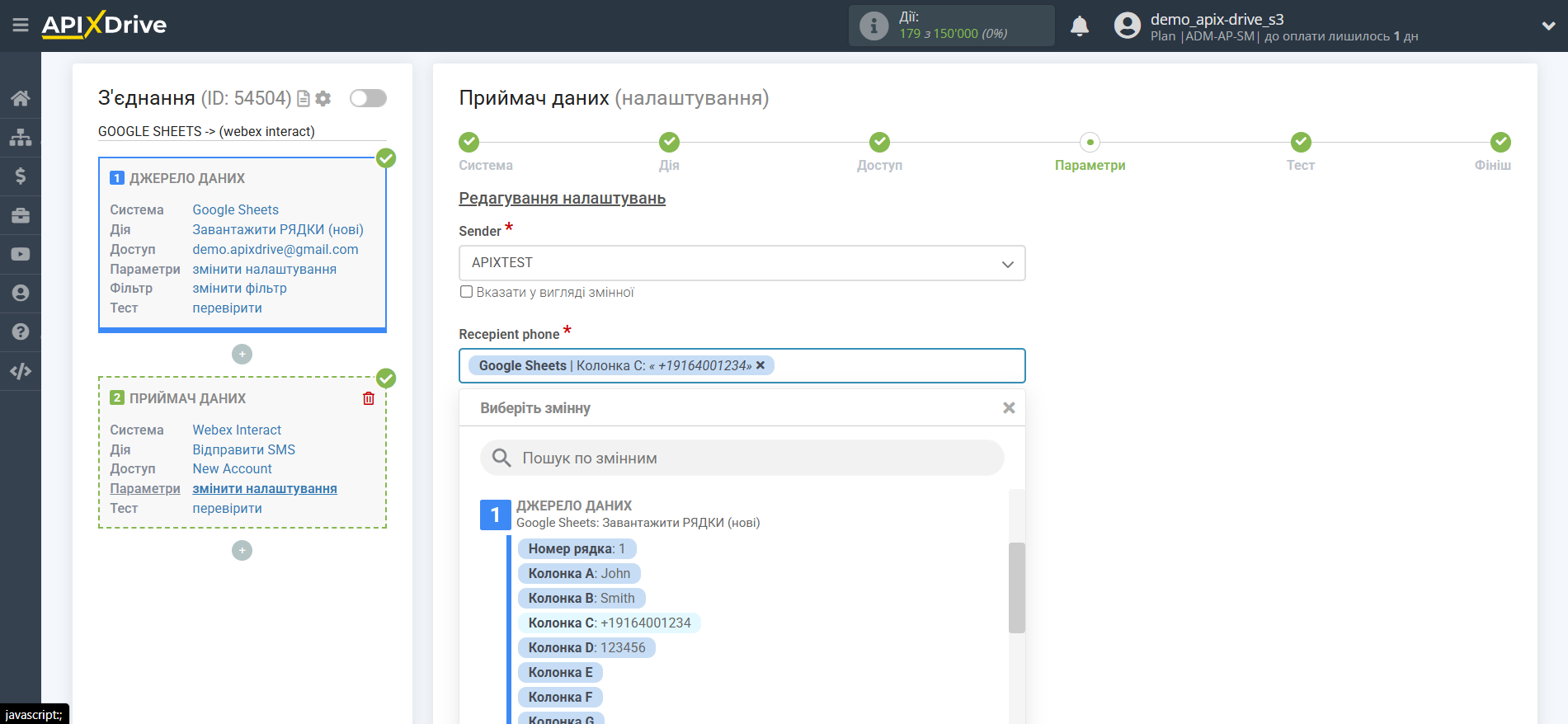The width and height of the screenshot is (1568, 724).
Task: Click the variable list scrollbar
Action: click(1017, 587)
